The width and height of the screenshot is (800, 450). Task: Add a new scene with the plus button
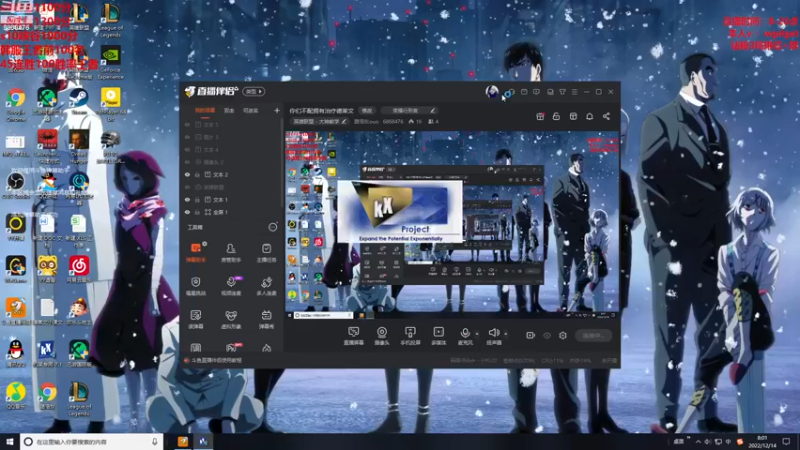[x=277, y=110]
